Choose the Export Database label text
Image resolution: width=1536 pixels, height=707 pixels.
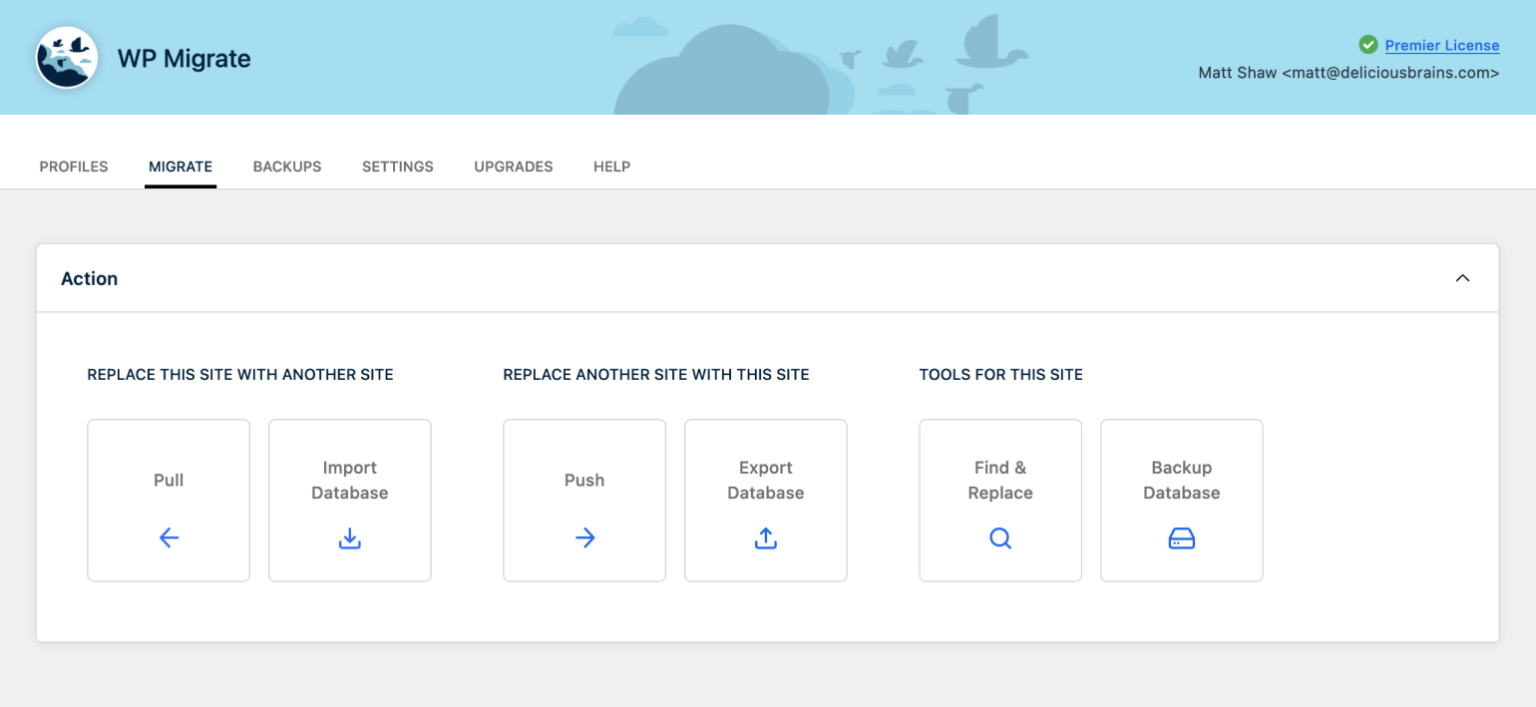click(x=766, y=480)
